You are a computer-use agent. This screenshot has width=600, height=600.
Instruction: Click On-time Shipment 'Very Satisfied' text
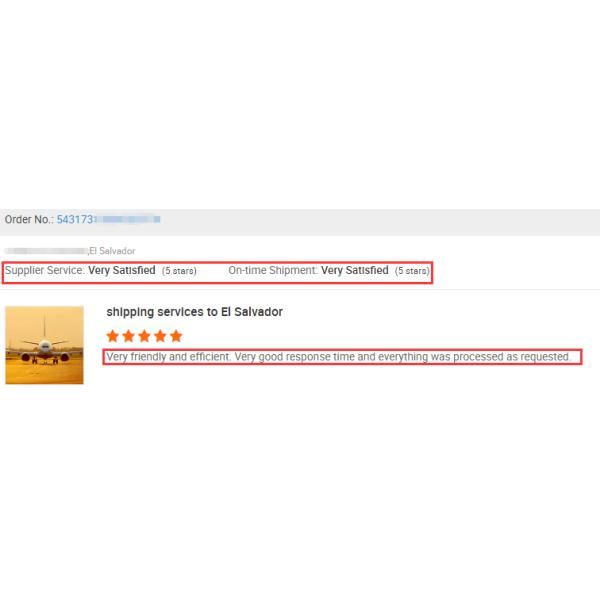click(x=355, y=270)
